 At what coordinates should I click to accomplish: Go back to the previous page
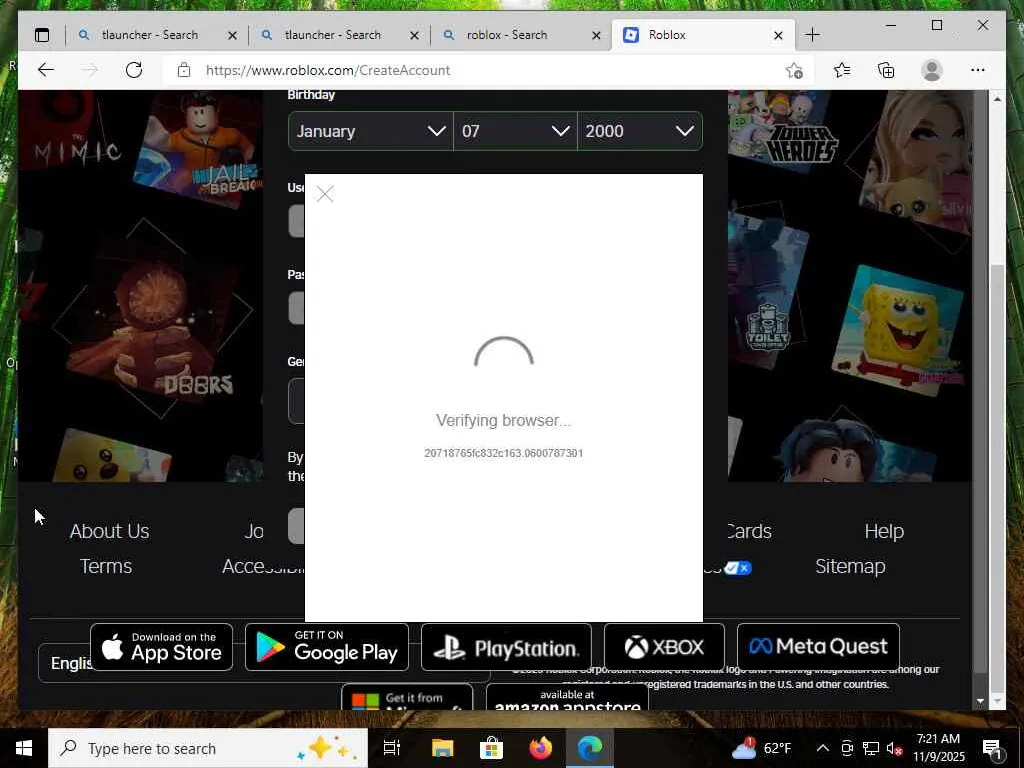pyautogui.click(x=46, y=70)
